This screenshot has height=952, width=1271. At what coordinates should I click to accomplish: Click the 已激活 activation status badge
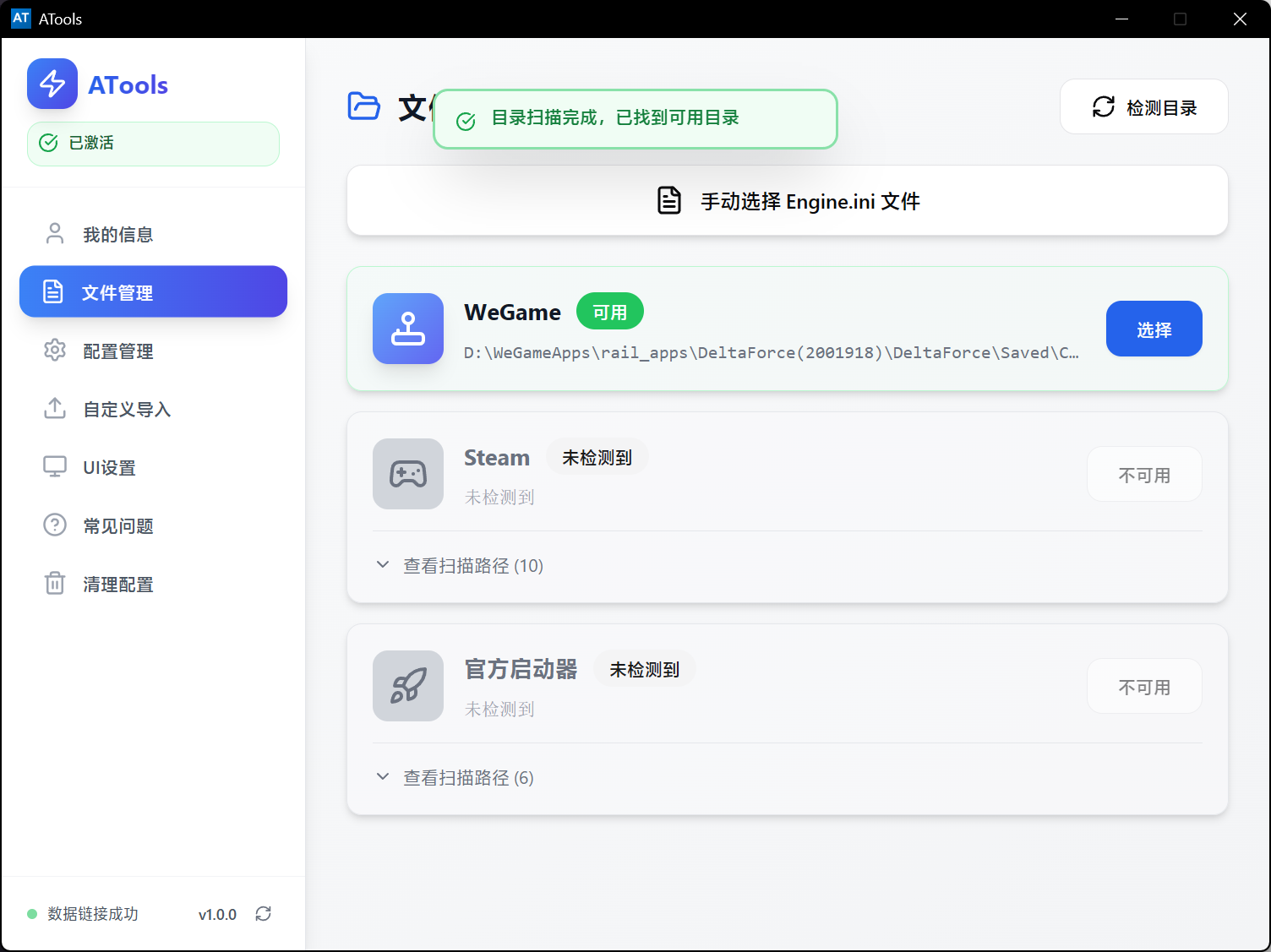(x=153, y=144)
